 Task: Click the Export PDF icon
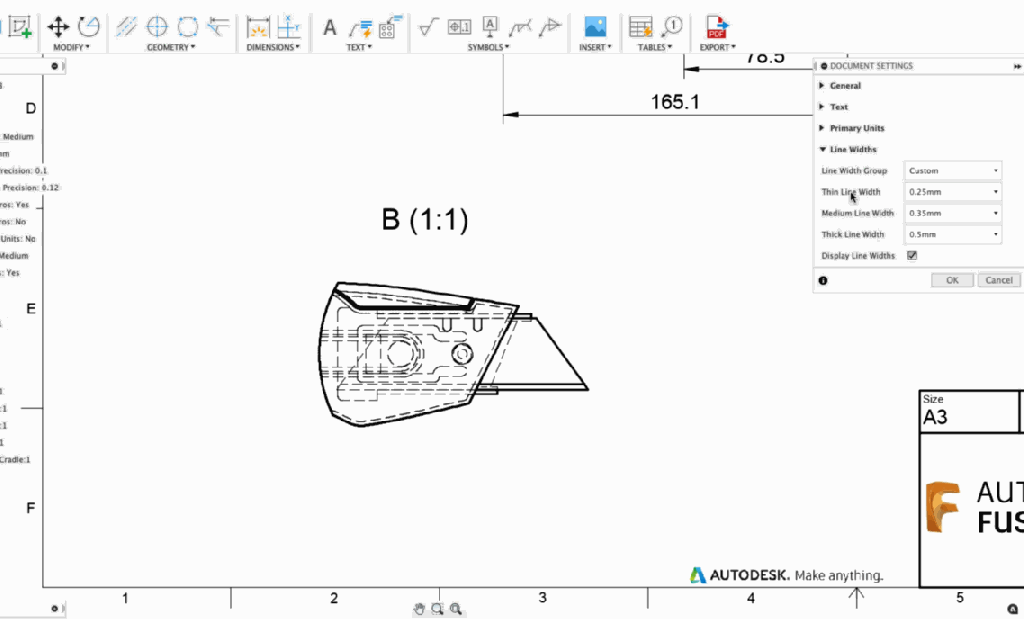tap(717, 27)
